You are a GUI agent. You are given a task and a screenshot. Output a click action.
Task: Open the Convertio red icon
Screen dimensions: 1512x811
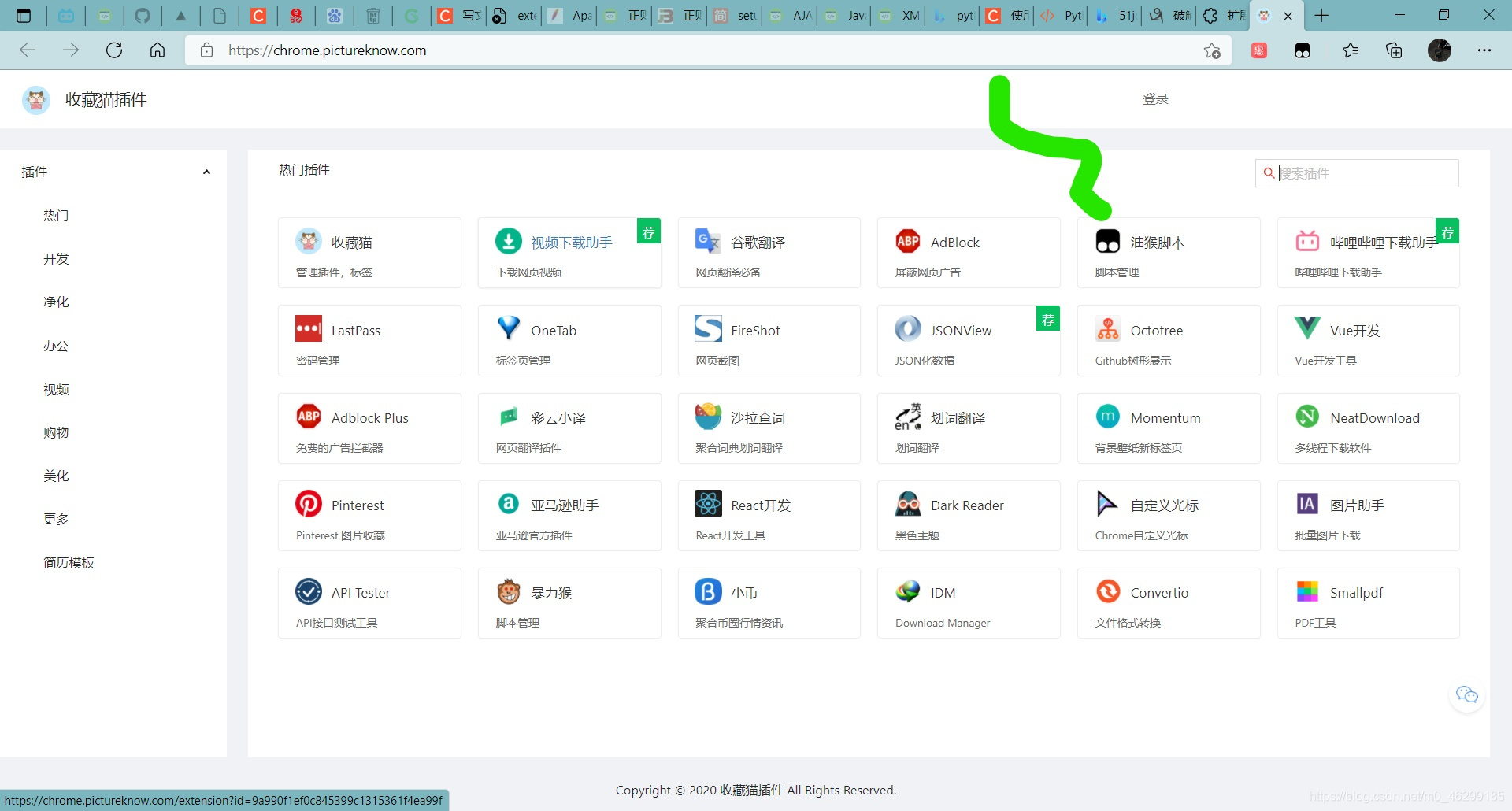tap(1108, 591)
